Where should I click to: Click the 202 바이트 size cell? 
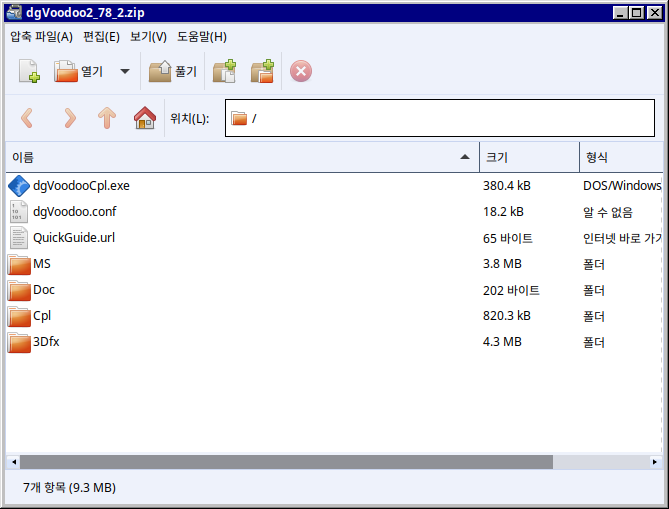[511, 290]
